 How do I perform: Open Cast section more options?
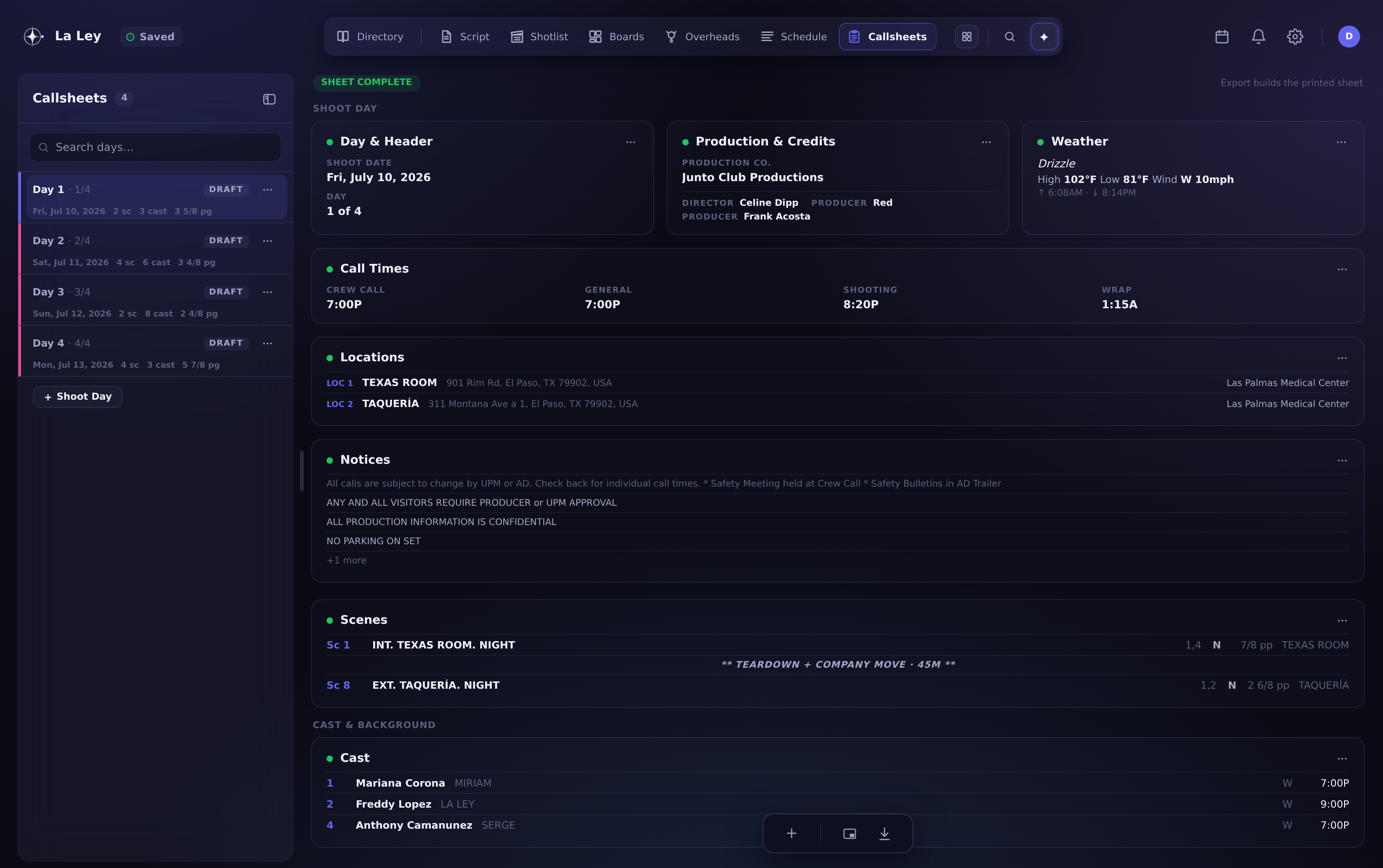coord(1342,758)
